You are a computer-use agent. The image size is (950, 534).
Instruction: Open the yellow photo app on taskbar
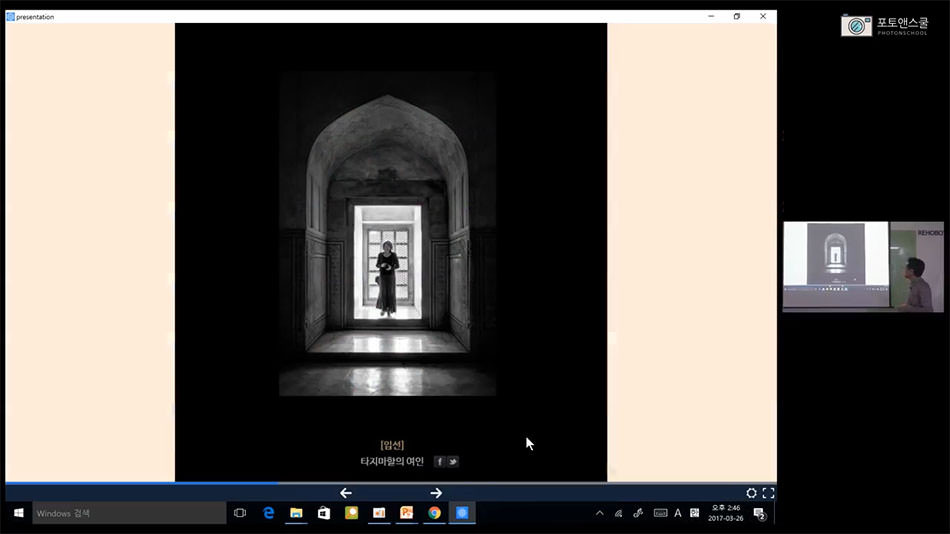click(351, 513)
